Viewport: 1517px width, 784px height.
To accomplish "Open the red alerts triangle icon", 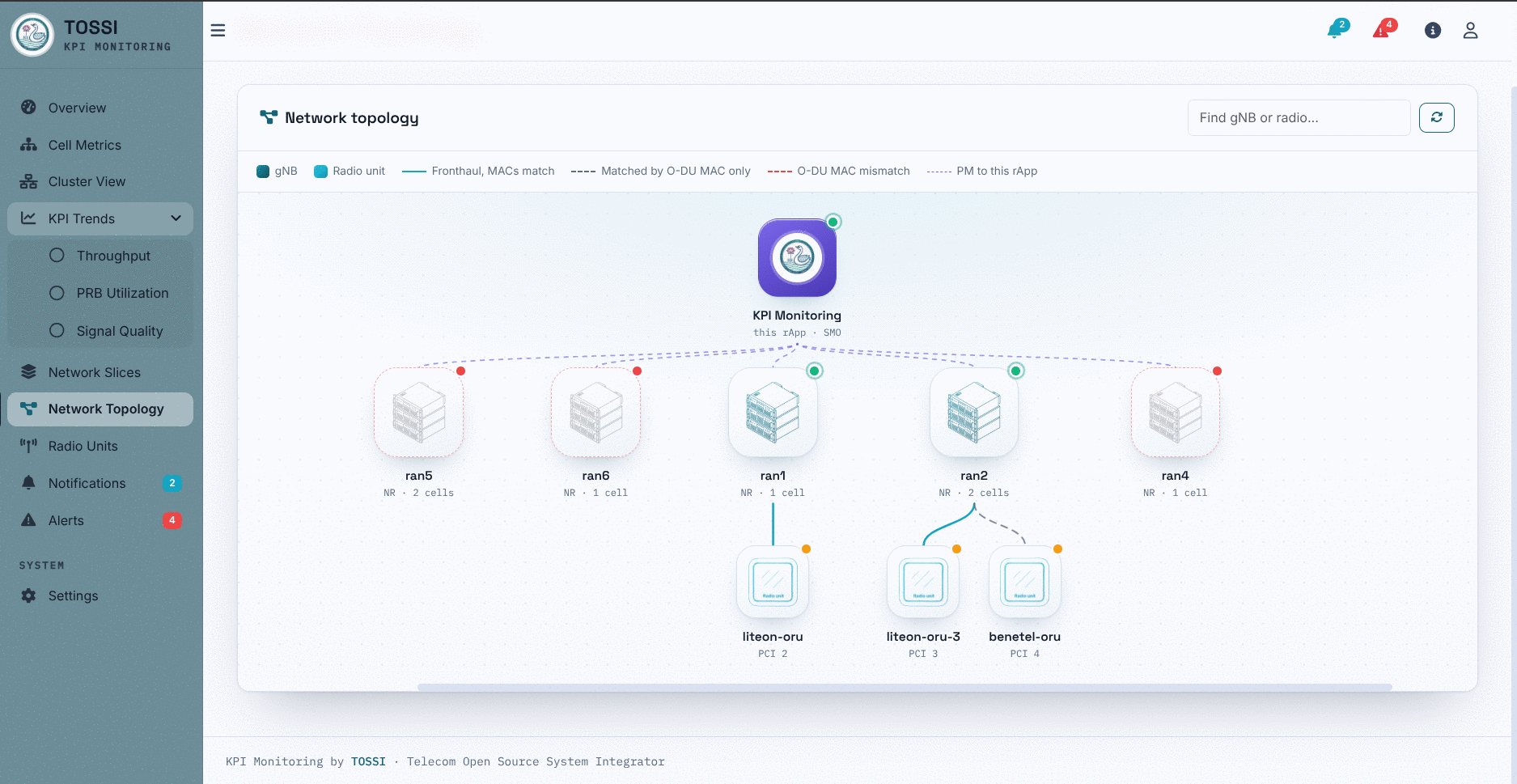I will pyautogui.click(x=1382, y=31).
